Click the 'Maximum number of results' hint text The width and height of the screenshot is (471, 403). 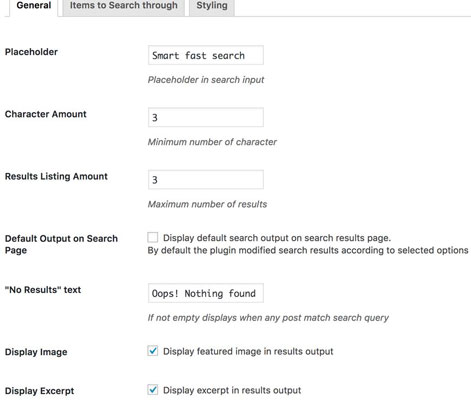point(207,204)
